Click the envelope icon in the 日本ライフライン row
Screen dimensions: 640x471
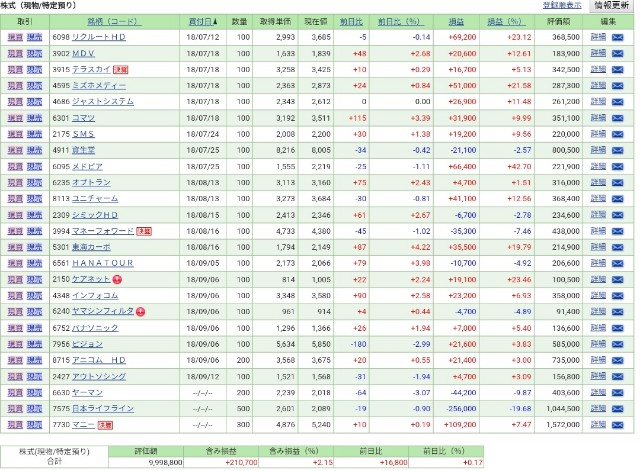pyautogui.click(x=617, y=409)
